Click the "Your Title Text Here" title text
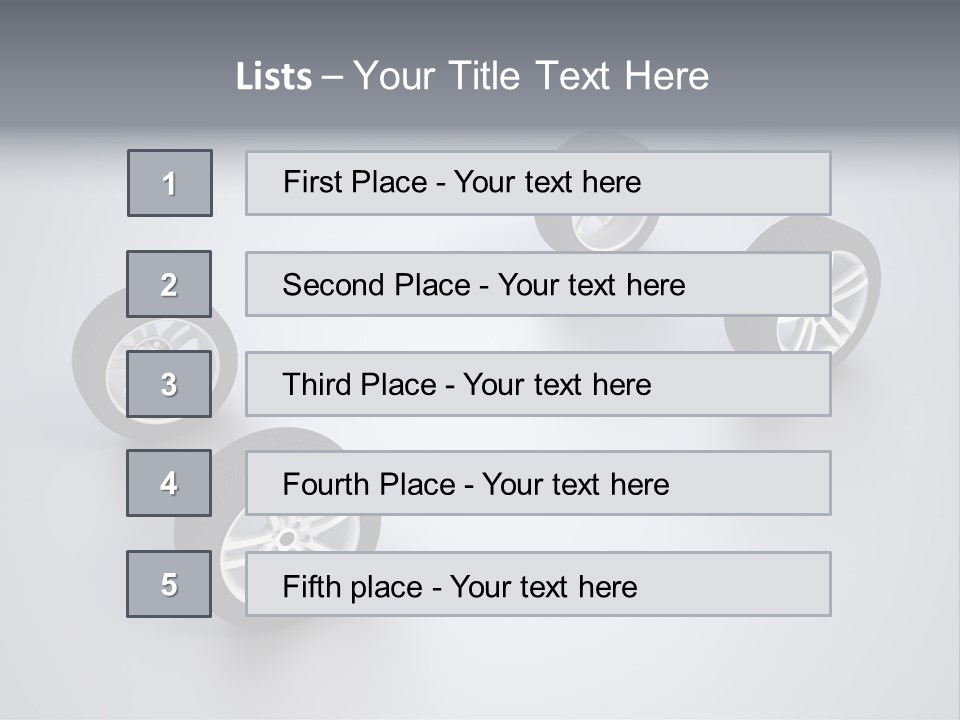The height and width of the screenshot is (720, 960). coord(531,76)
